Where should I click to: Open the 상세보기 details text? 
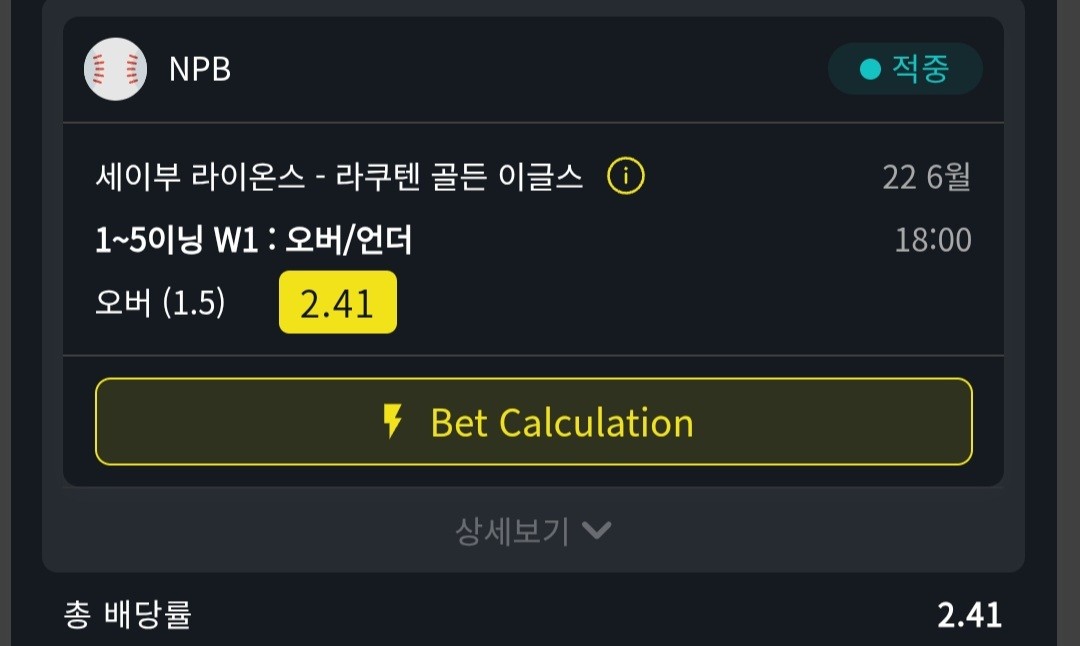(512, 531)
